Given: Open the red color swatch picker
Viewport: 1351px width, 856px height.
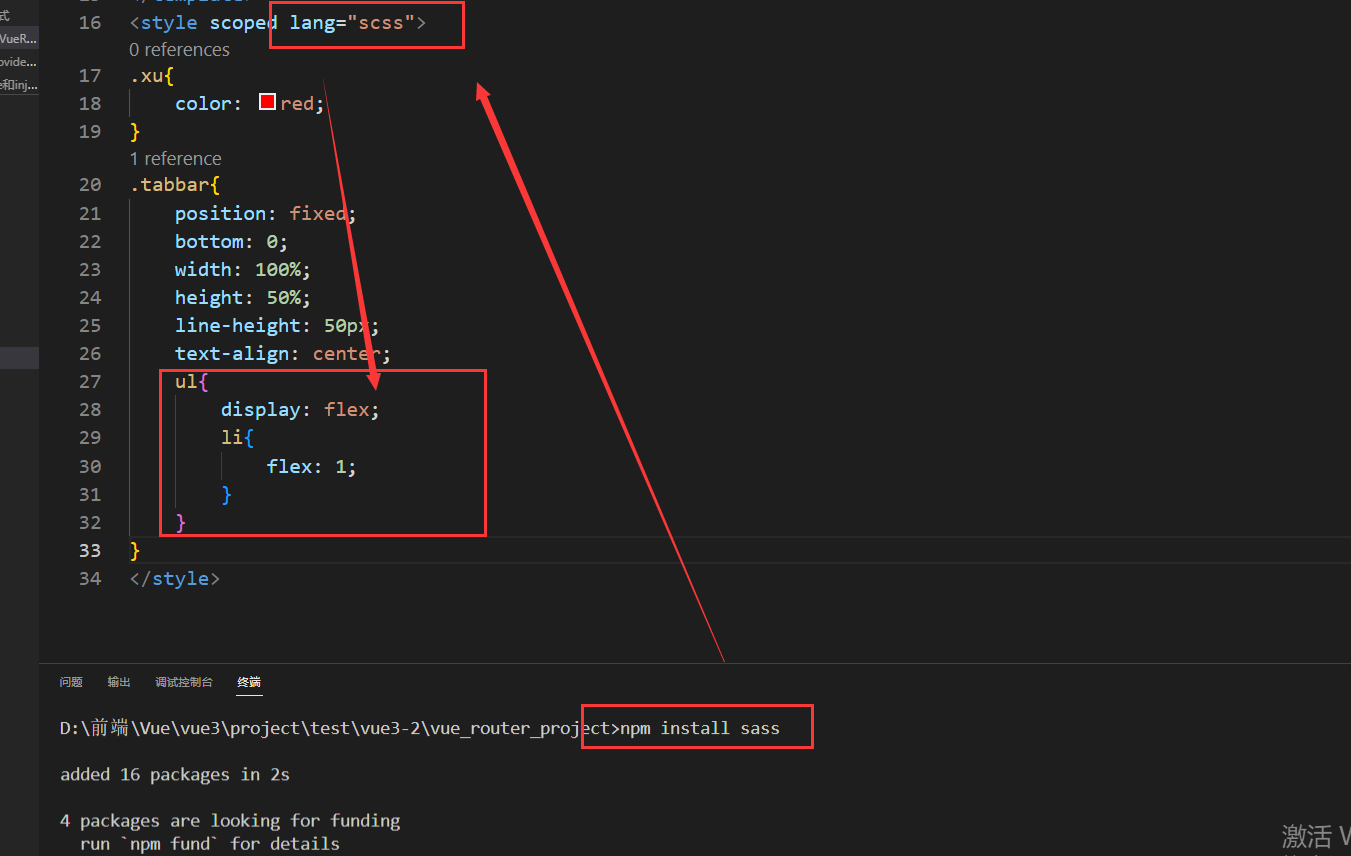Looking at the screenshot, I should (x=267, y=102).
